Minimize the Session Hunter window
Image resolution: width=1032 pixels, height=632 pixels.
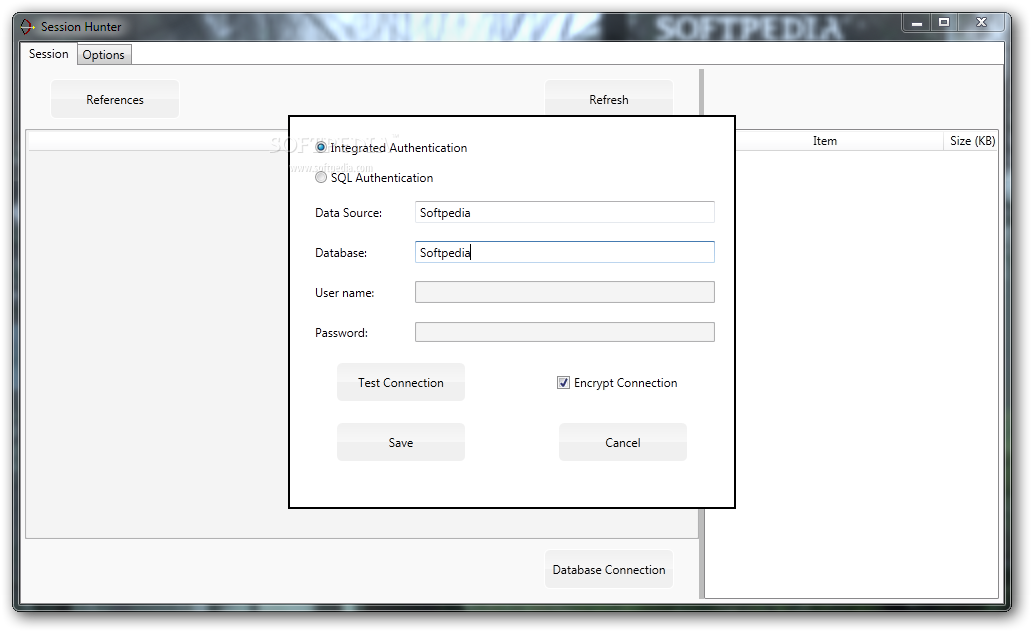pyautogui.click(x=917, y=23)
